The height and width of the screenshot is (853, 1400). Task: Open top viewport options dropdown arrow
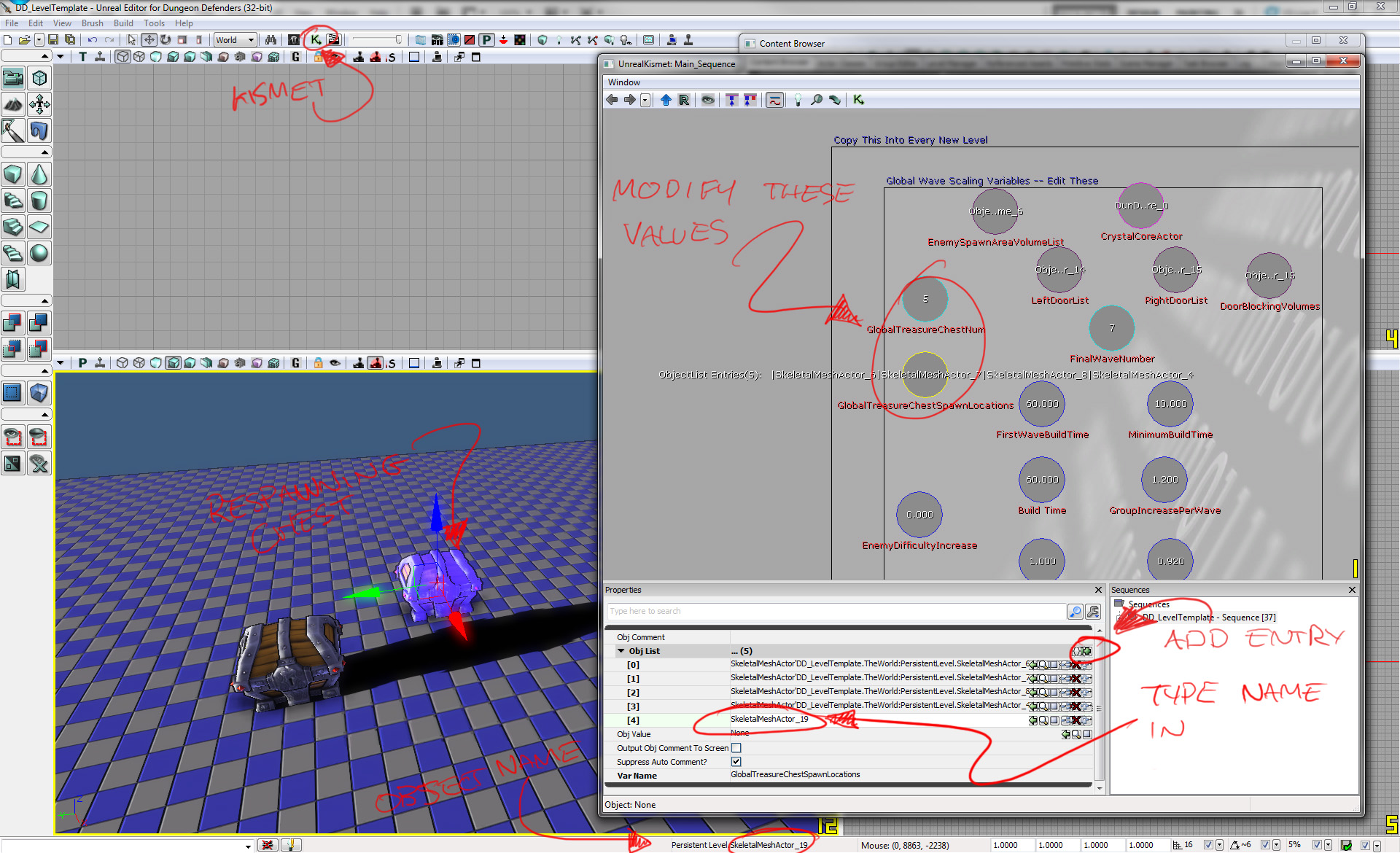[x=61, y=57]
